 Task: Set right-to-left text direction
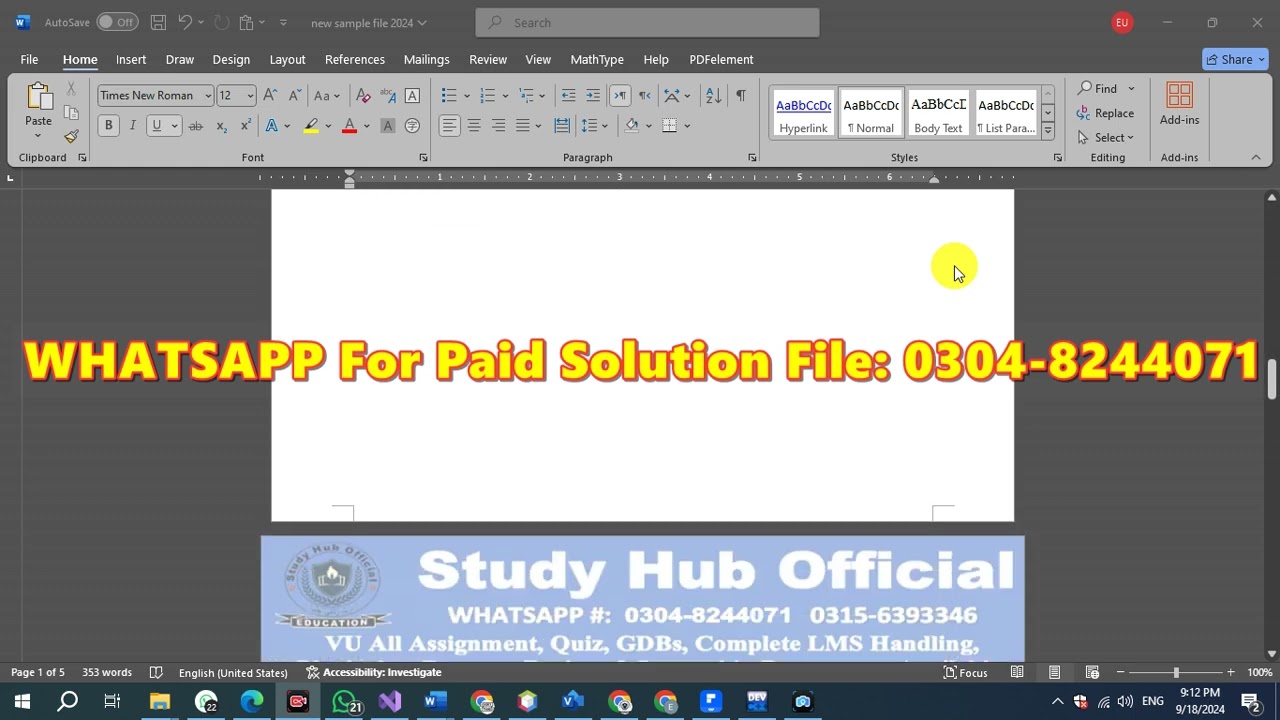[x=645, y=95]
